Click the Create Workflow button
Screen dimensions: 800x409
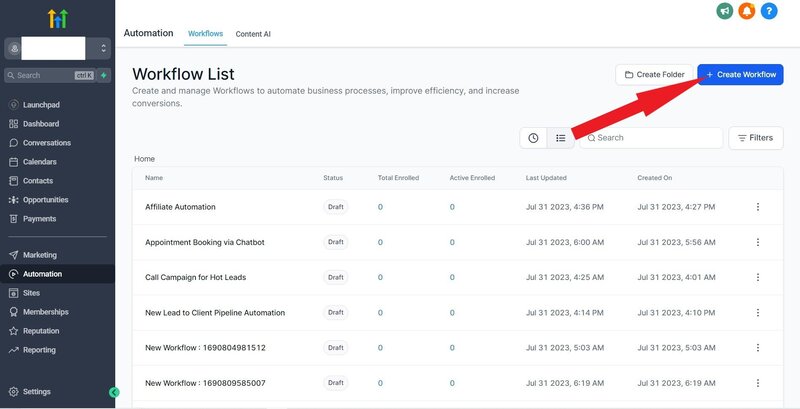click(x=740, y=74)
